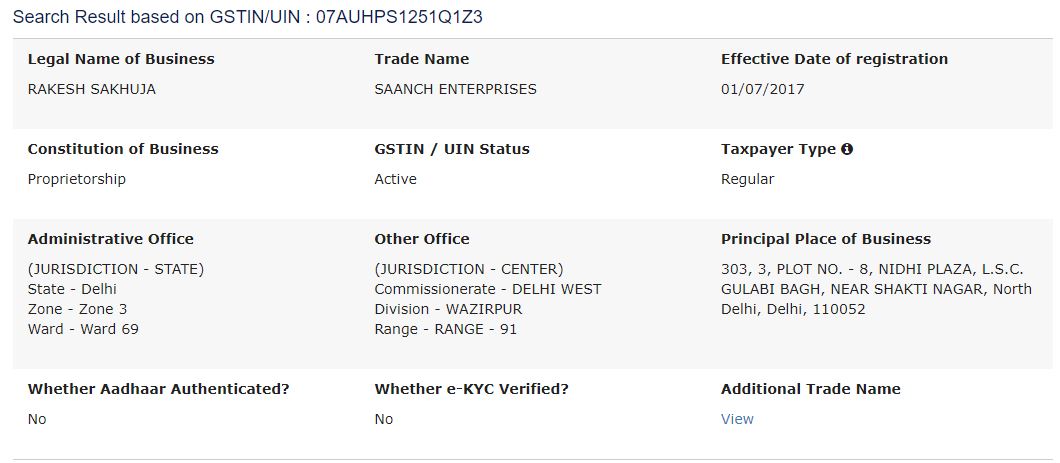Viewport: 1060px width, 463px height.
Task: Select the Administrative Office heading
Action: [111, 239]
